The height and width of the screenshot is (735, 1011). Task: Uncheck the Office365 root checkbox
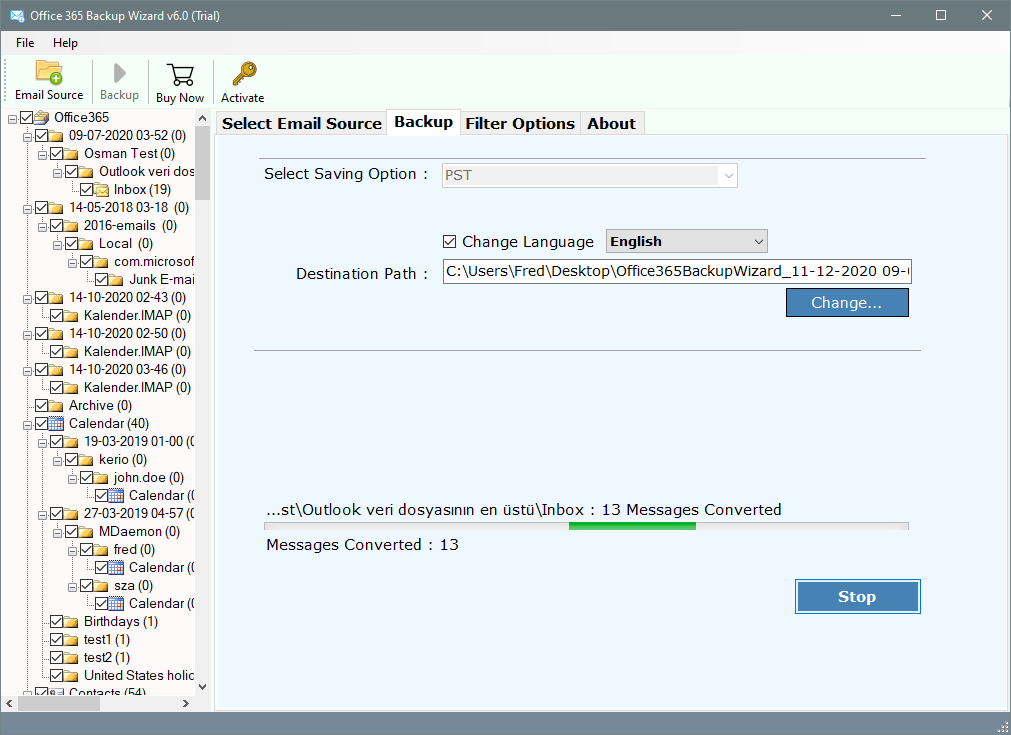(26, 117)
